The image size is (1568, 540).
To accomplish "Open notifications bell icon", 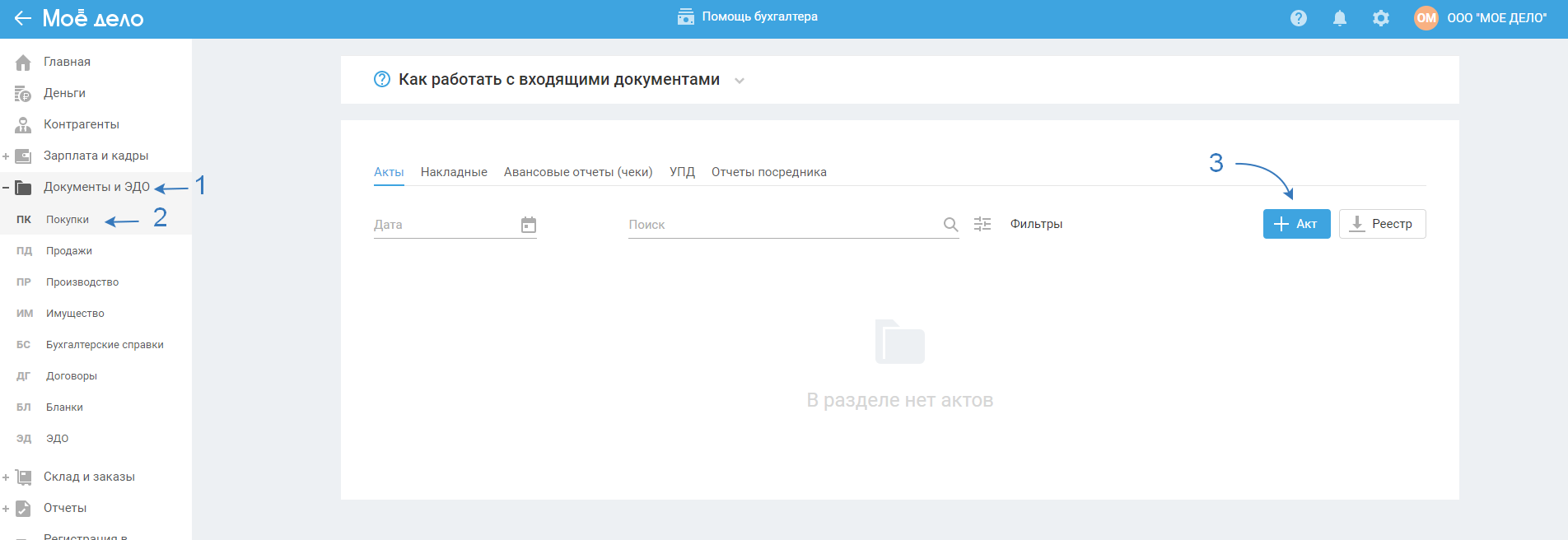I will 1340,18.
